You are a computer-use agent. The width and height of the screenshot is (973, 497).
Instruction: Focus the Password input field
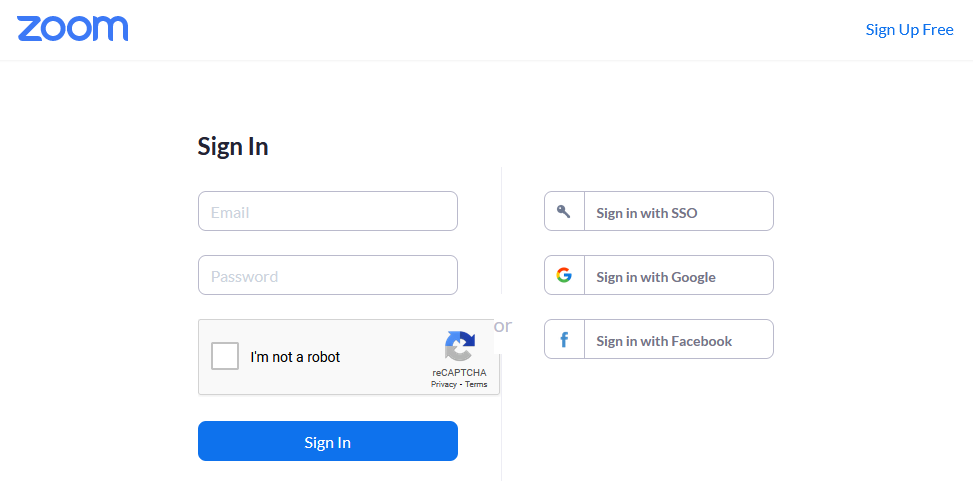(328, 275)
